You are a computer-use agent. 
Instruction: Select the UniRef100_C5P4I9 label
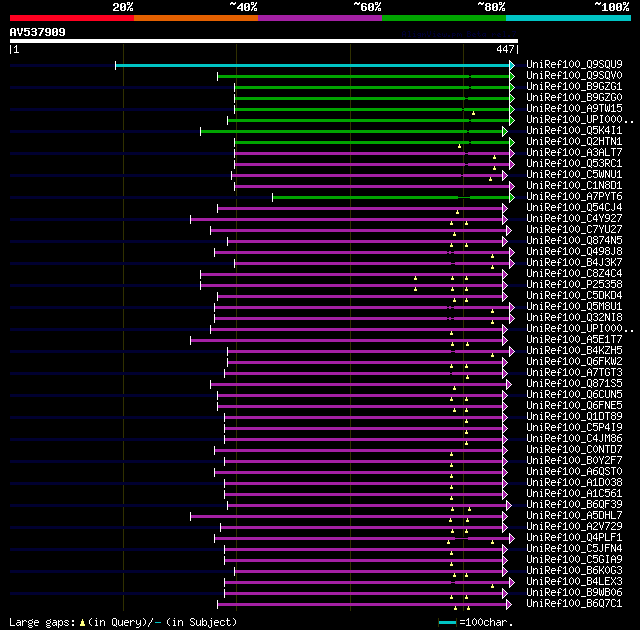click(574, 428)
